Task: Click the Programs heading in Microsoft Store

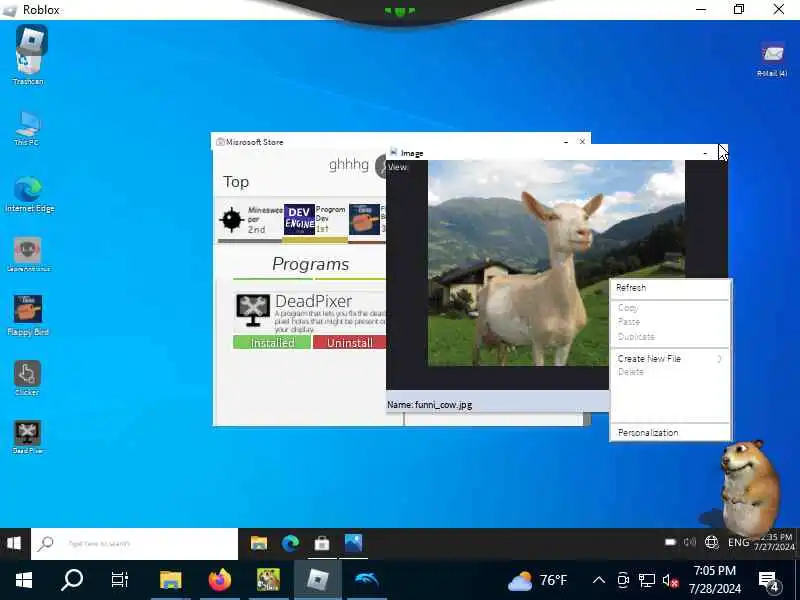Action: tap(310, 264)
